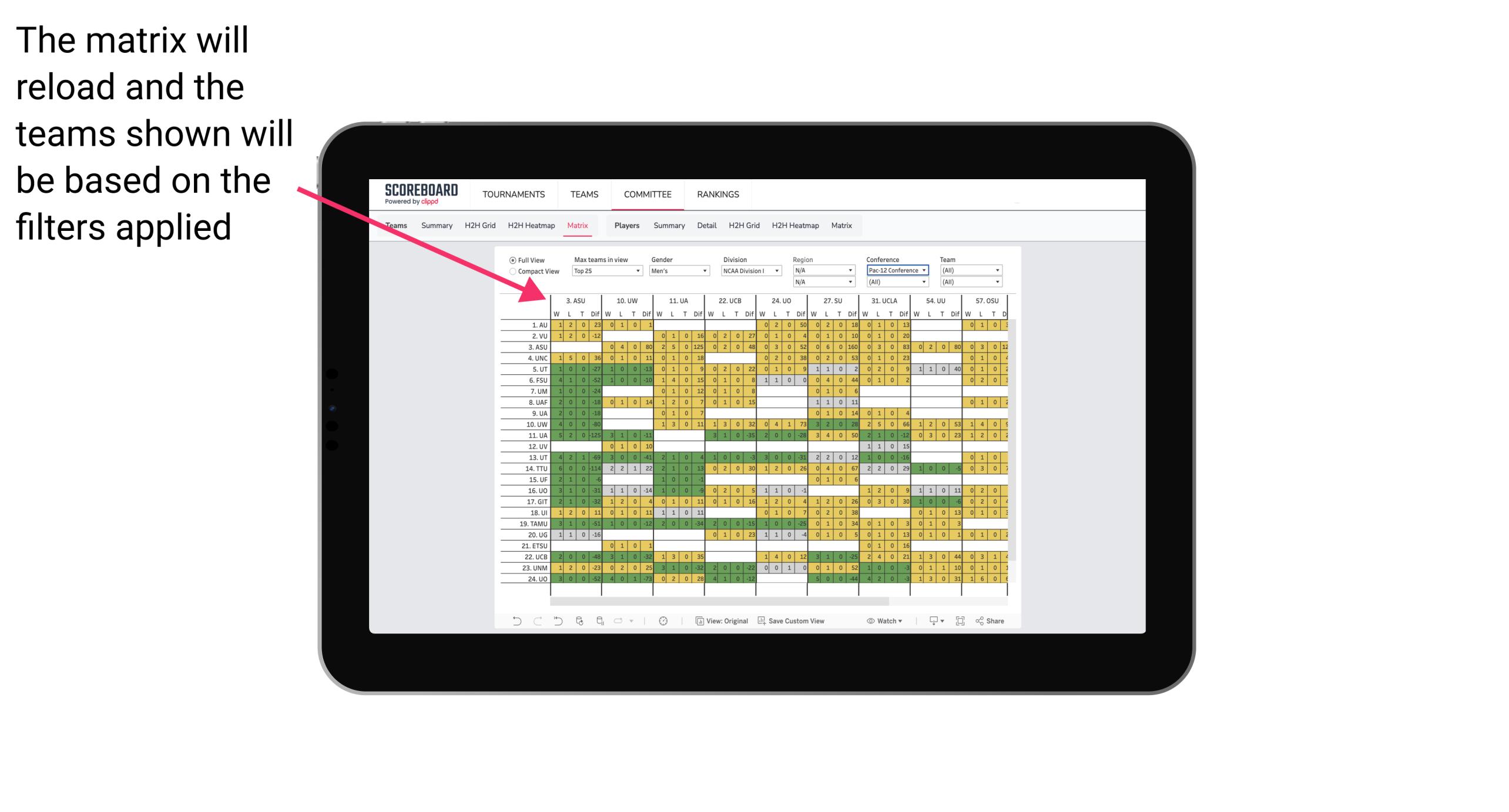This screenshot has width=1509, height=812.
Task: Click the Share icon at bottom right
Action: [x=992, y=622]
